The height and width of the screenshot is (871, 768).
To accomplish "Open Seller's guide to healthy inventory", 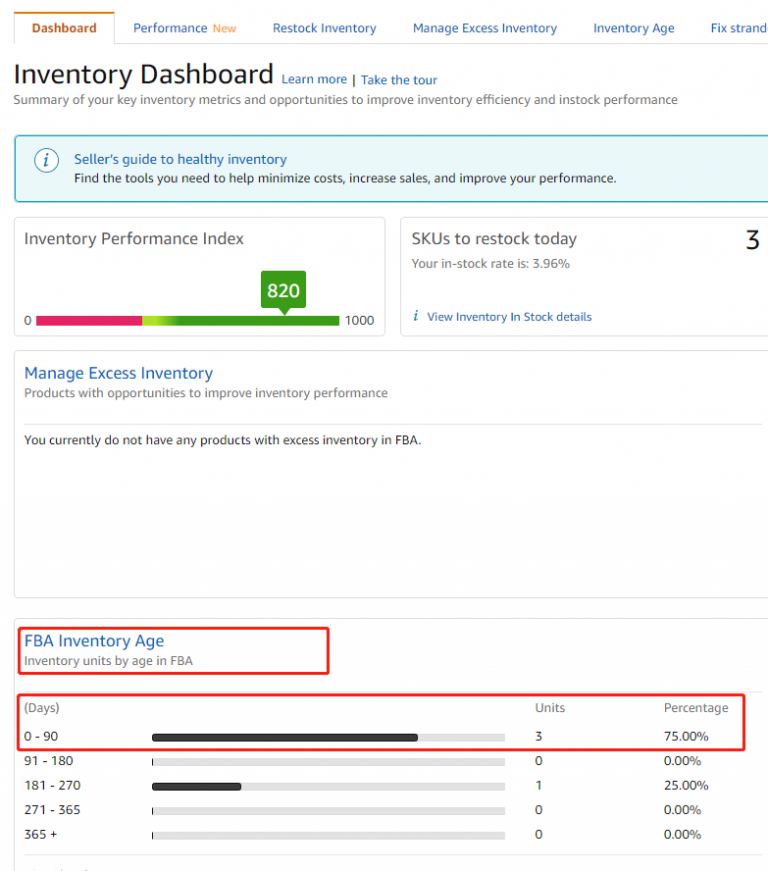I will pos(180,159).
